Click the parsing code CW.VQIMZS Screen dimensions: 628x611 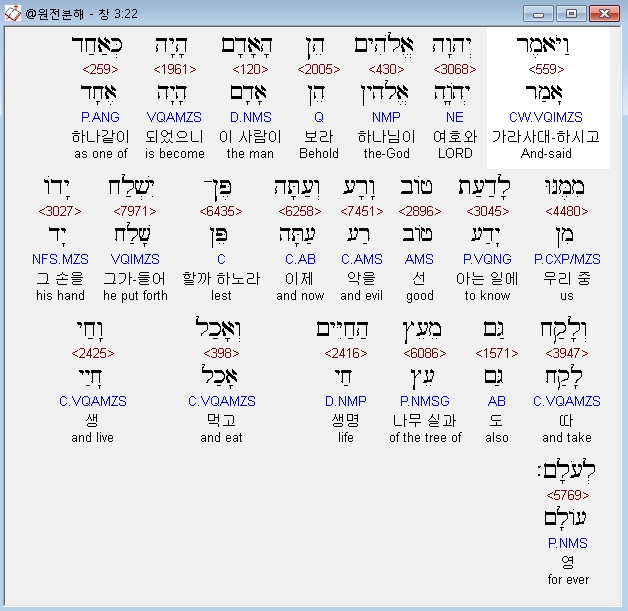[545, 117]
